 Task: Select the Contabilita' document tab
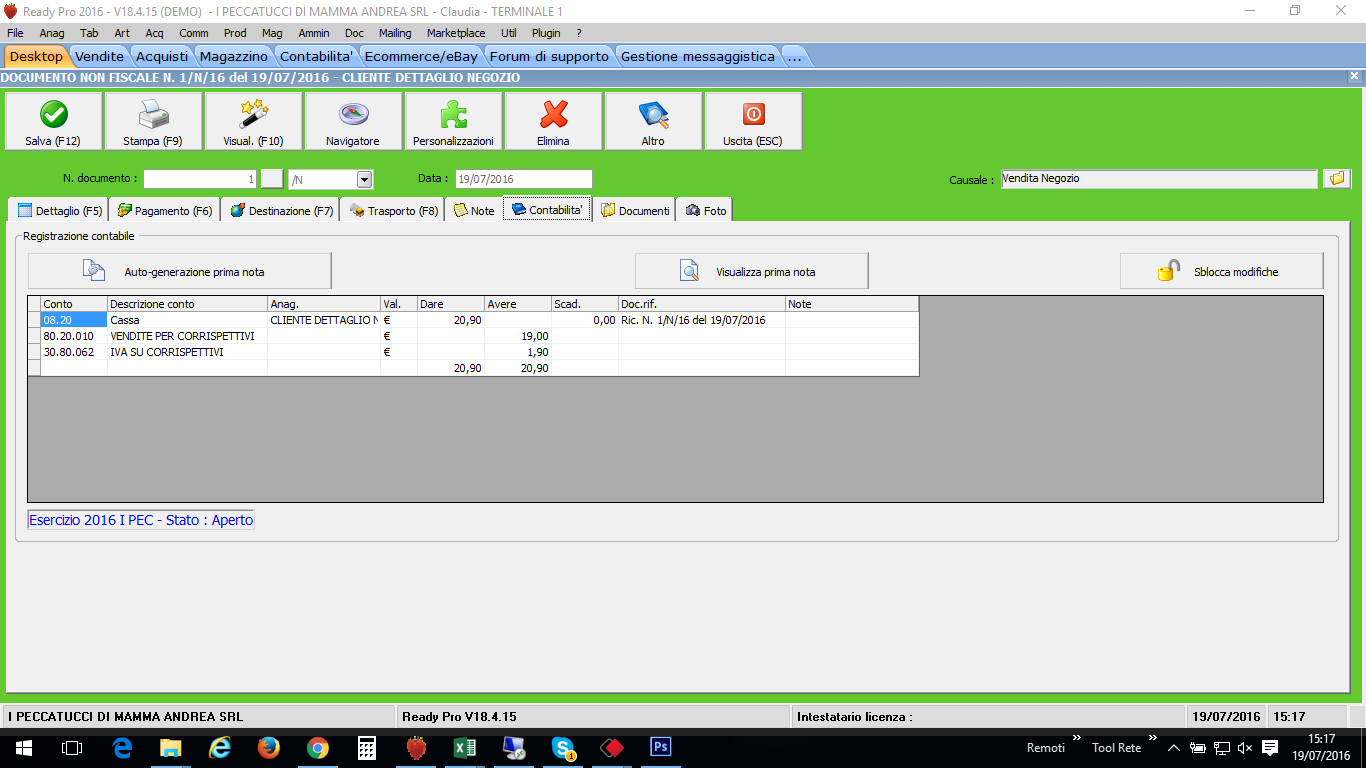(x=546, y=210)
